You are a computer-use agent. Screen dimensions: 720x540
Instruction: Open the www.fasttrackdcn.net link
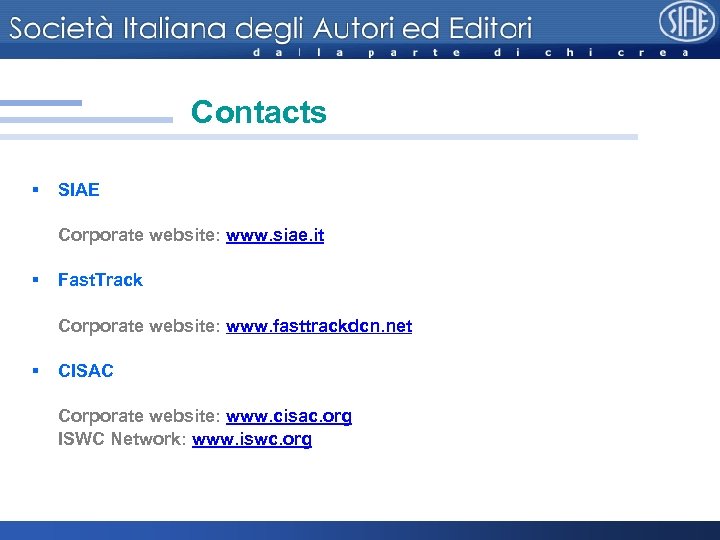coord(319,326)
